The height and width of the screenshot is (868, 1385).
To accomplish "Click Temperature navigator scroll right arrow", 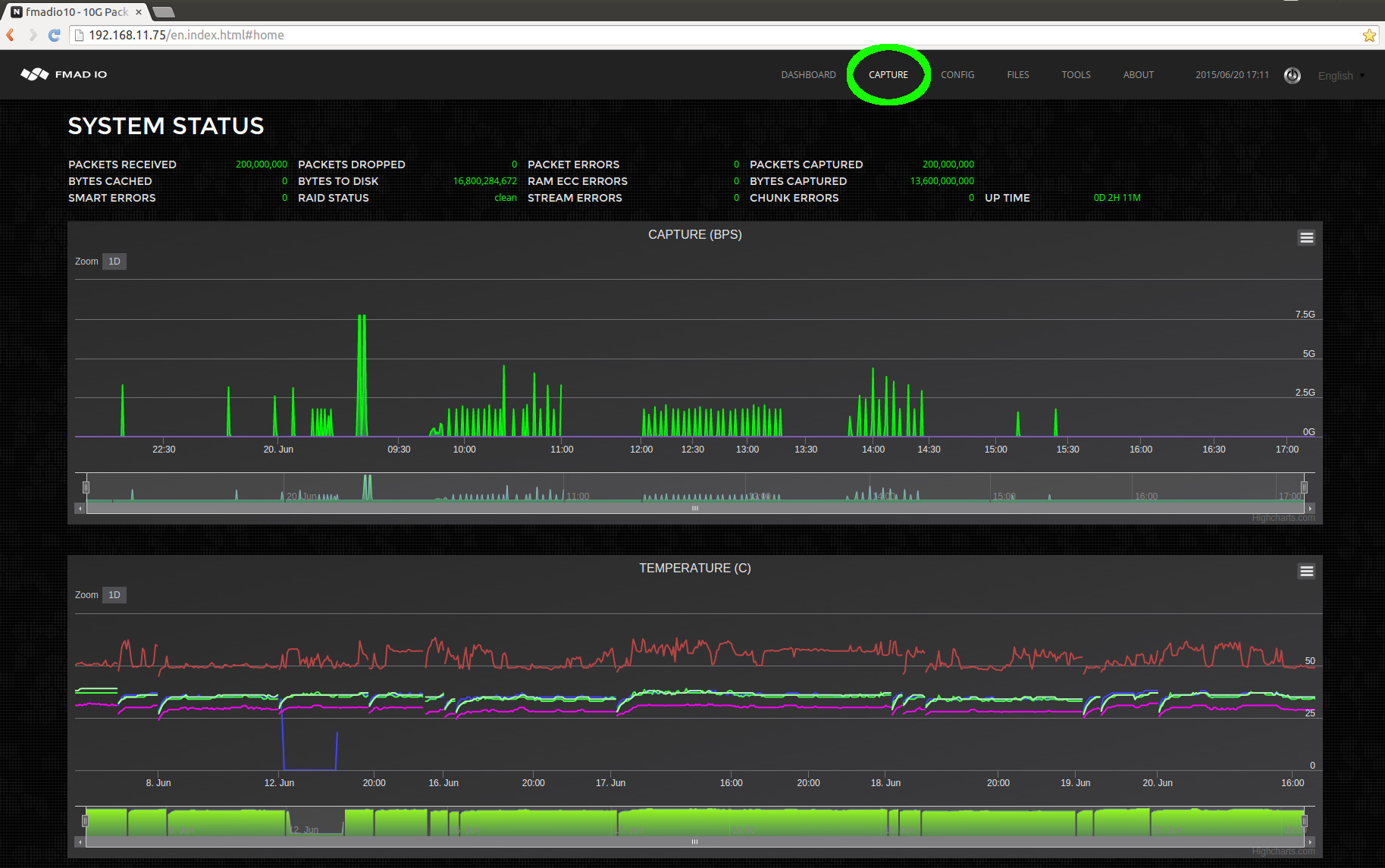I will pyautogui.click(x=1310, y=841).
